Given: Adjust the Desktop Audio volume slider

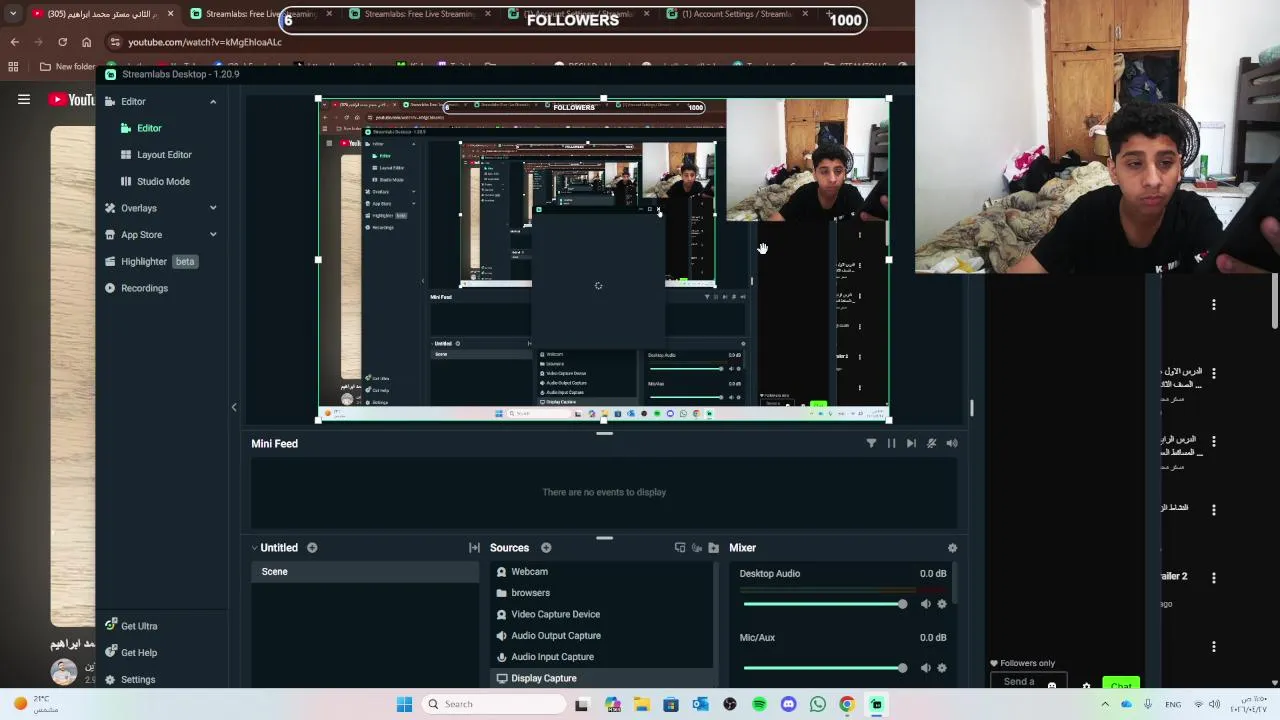Looking at the screenshot, I should pyautogui.click(x=824, y=604).
